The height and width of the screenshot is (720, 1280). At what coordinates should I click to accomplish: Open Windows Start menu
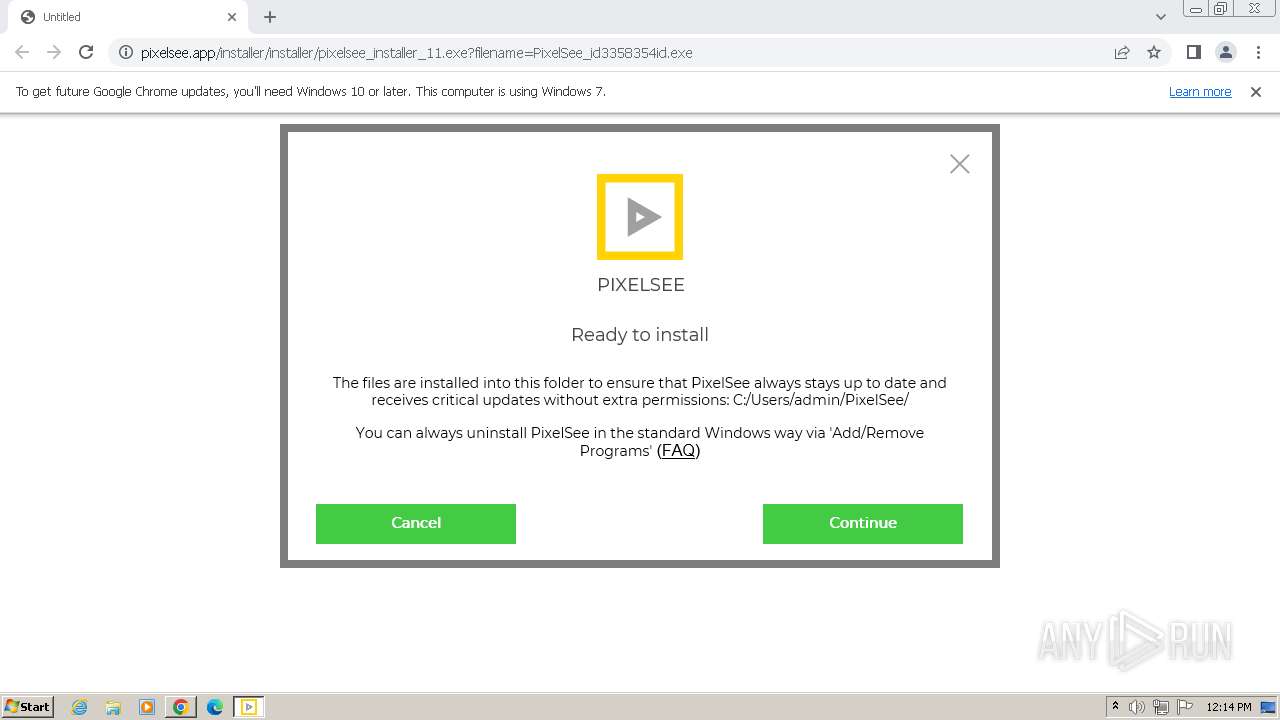[28, 707]
